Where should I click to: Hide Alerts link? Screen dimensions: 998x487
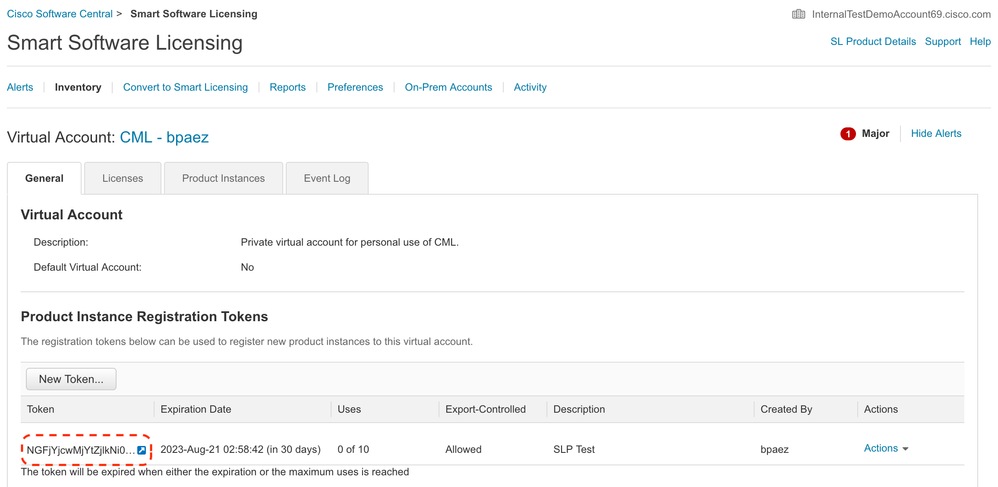point(936,134)
